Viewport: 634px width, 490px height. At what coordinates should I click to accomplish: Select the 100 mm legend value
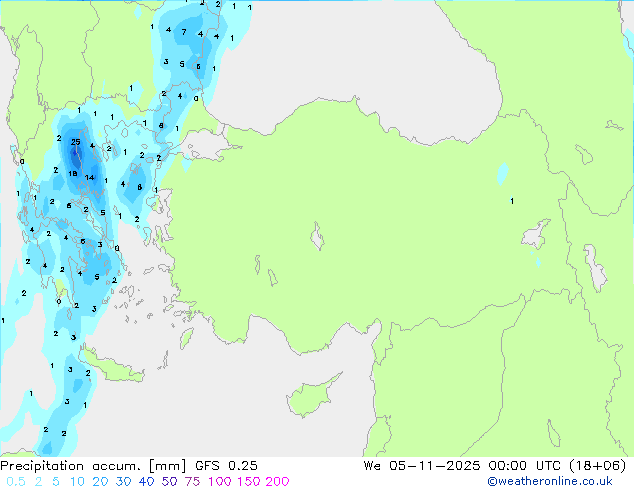click(220, 482)
